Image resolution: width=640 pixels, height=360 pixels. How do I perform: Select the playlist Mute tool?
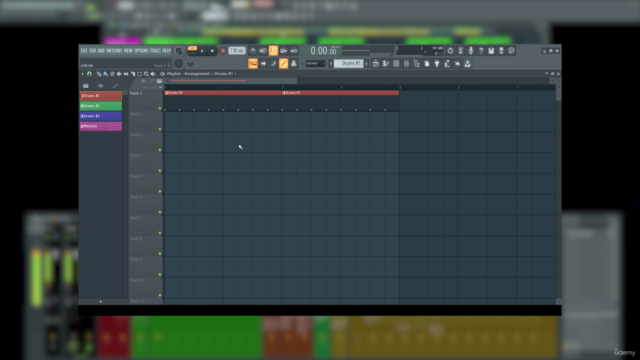tap(119, 74)
